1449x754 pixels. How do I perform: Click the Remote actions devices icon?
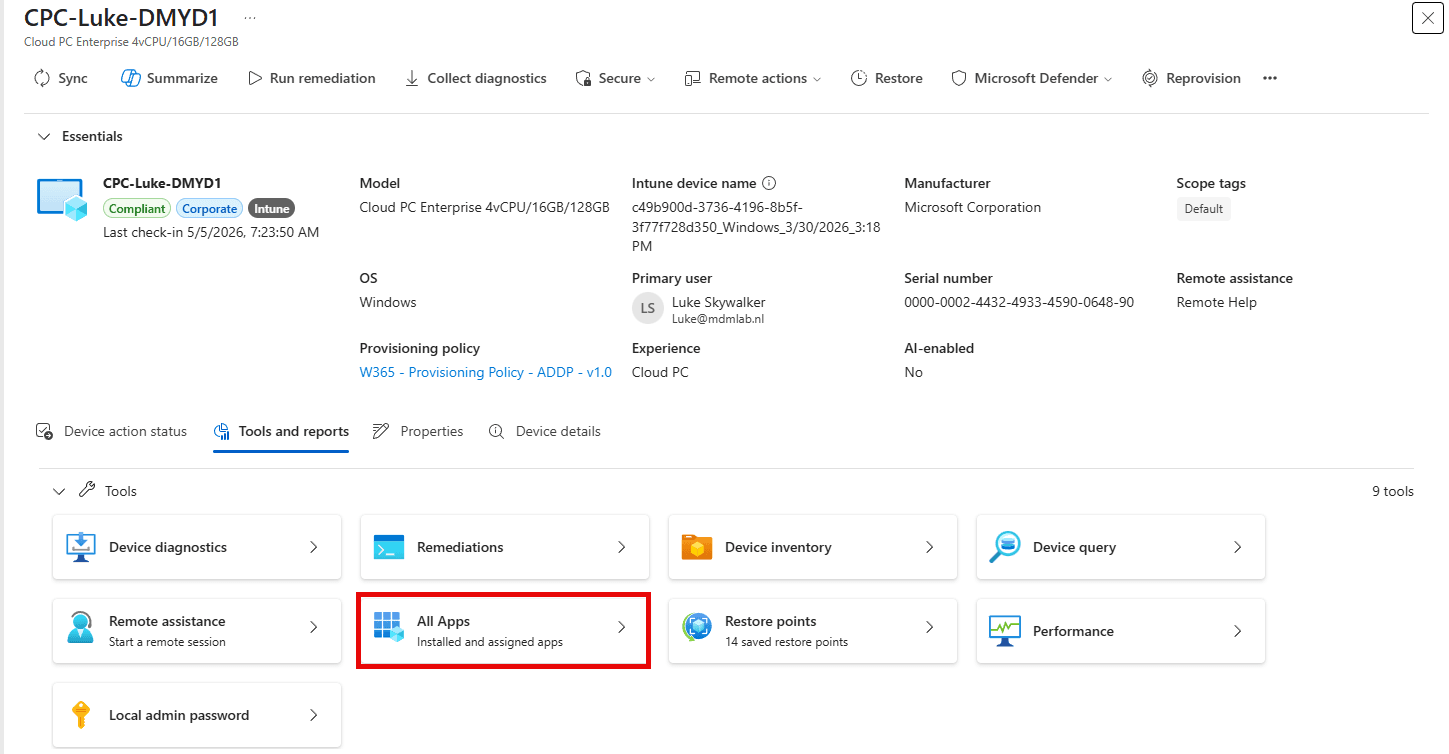point(693,78)
